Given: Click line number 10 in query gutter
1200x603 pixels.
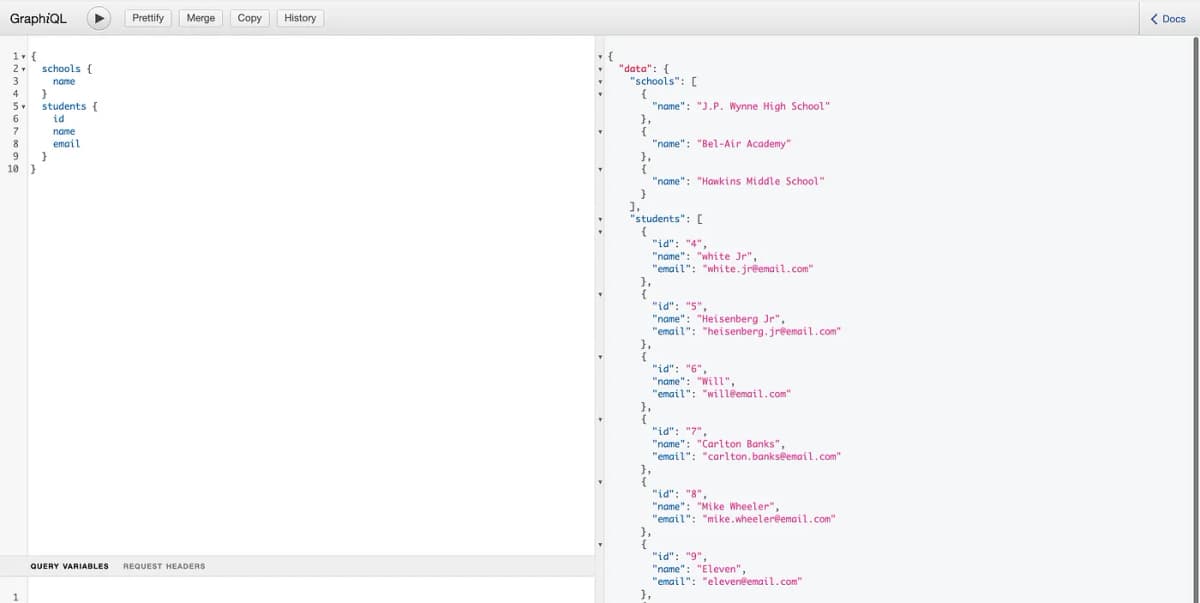Looking at the screenshot, I should coord(12,169).
